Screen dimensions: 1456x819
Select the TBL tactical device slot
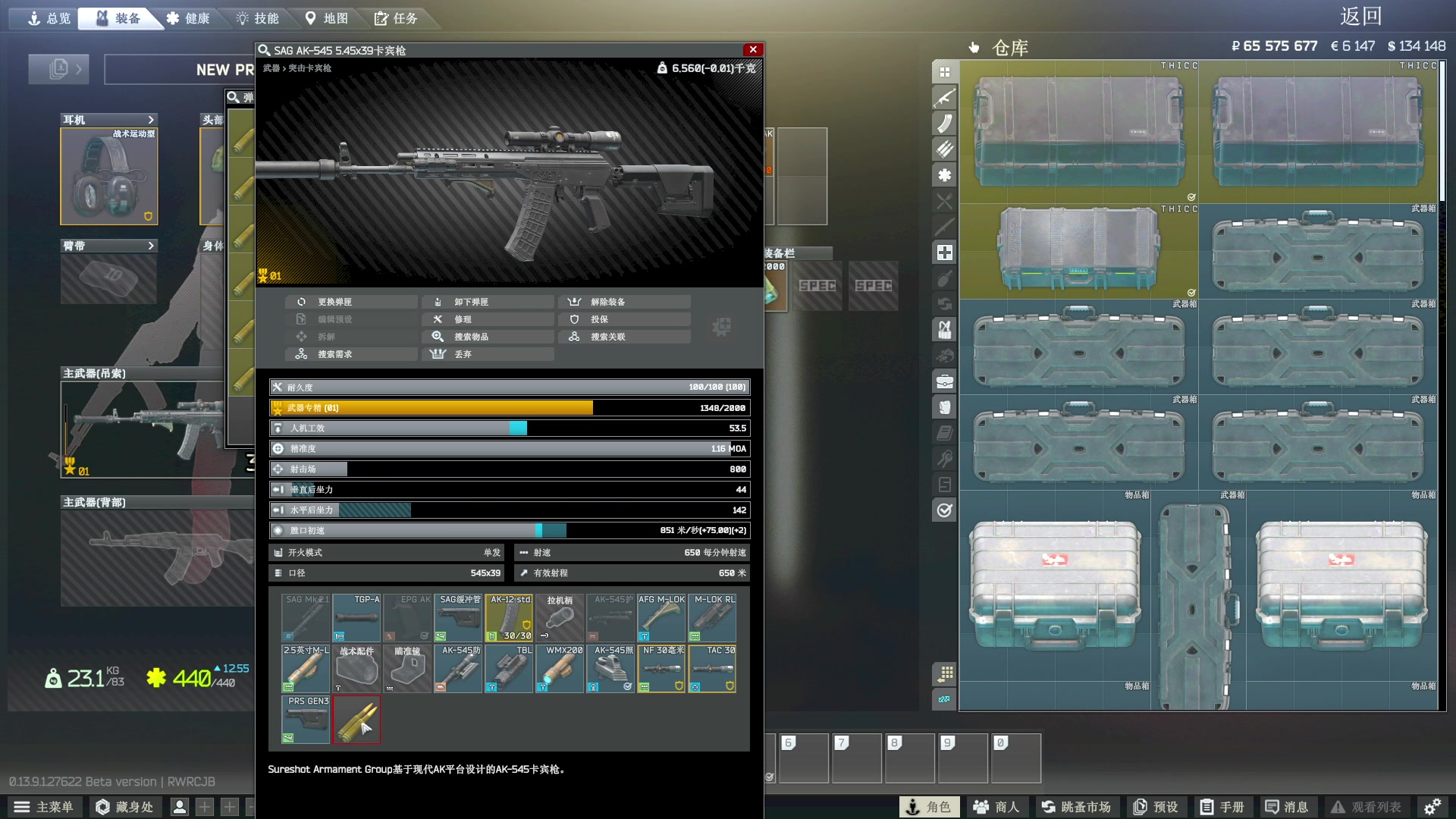[509, 668]
